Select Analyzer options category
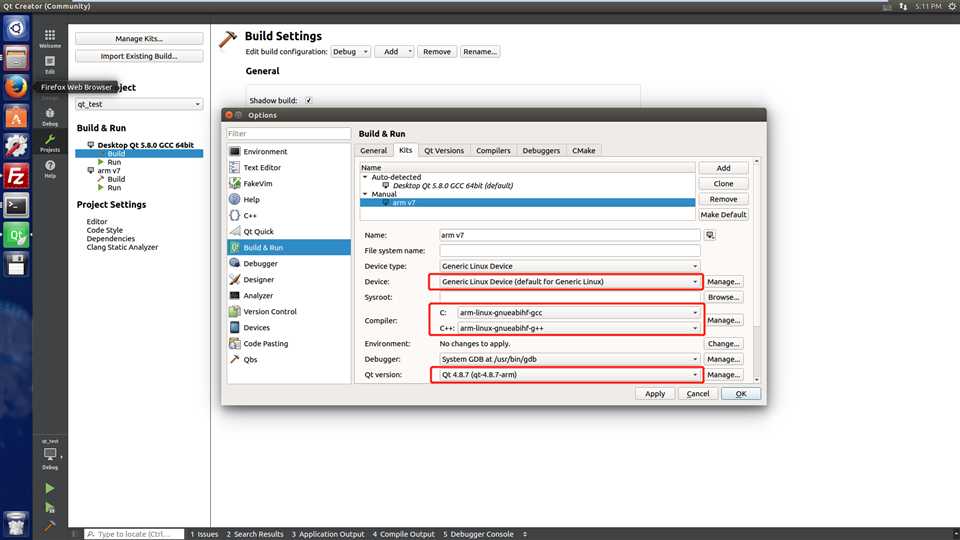Viewport: 960px width, 540px height. pyautogui.click(x=288, y=295)
